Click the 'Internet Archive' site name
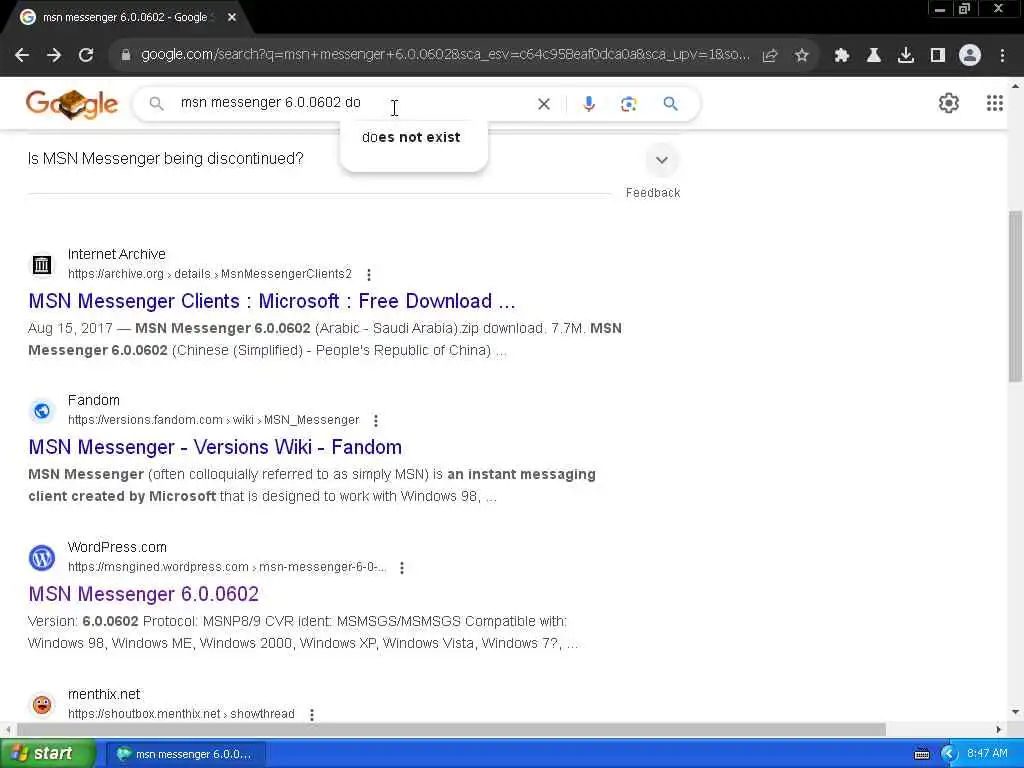This screenshot has height=768, width=1024. [116, 254]
